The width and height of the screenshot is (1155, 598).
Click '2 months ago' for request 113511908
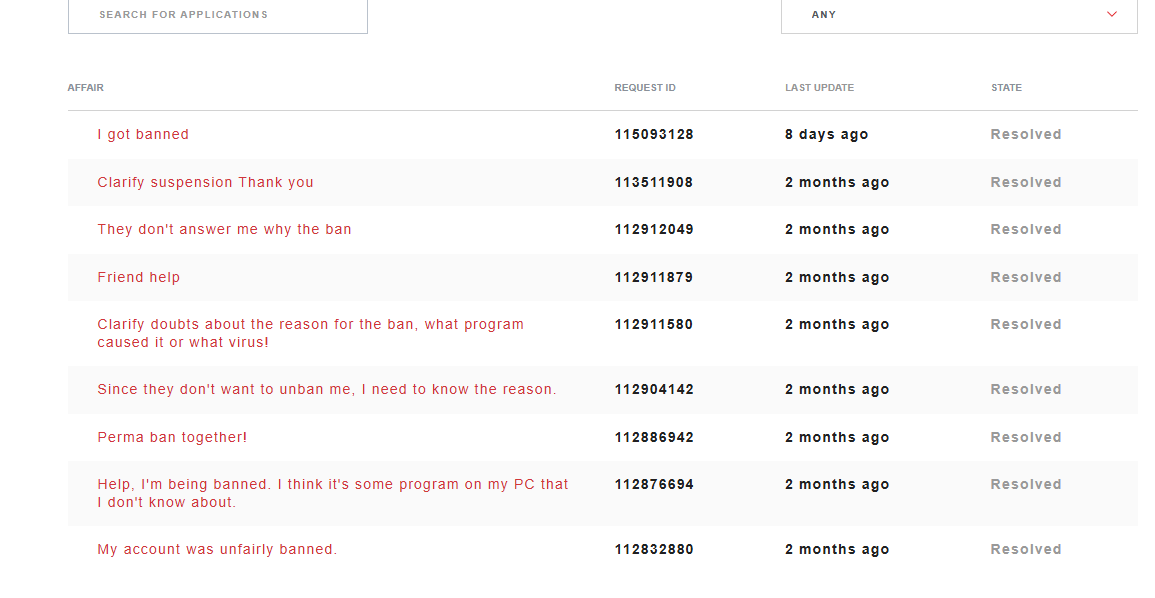[837, 182]
